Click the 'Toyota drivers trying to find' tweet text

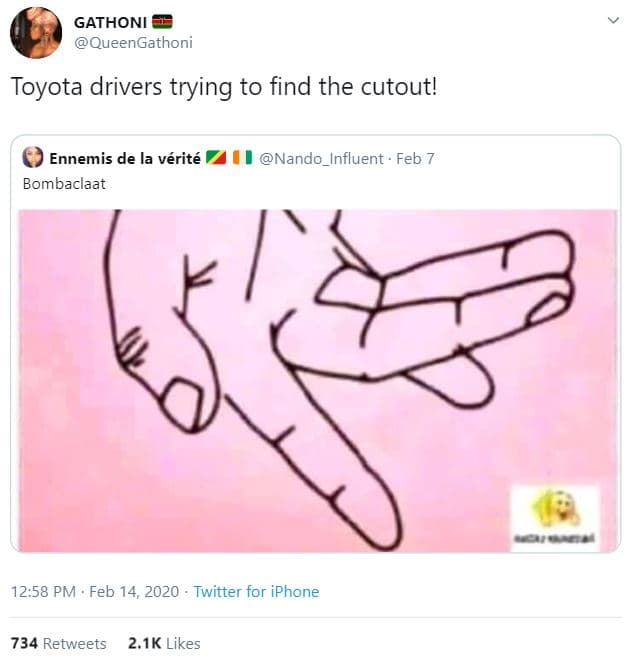223,87
